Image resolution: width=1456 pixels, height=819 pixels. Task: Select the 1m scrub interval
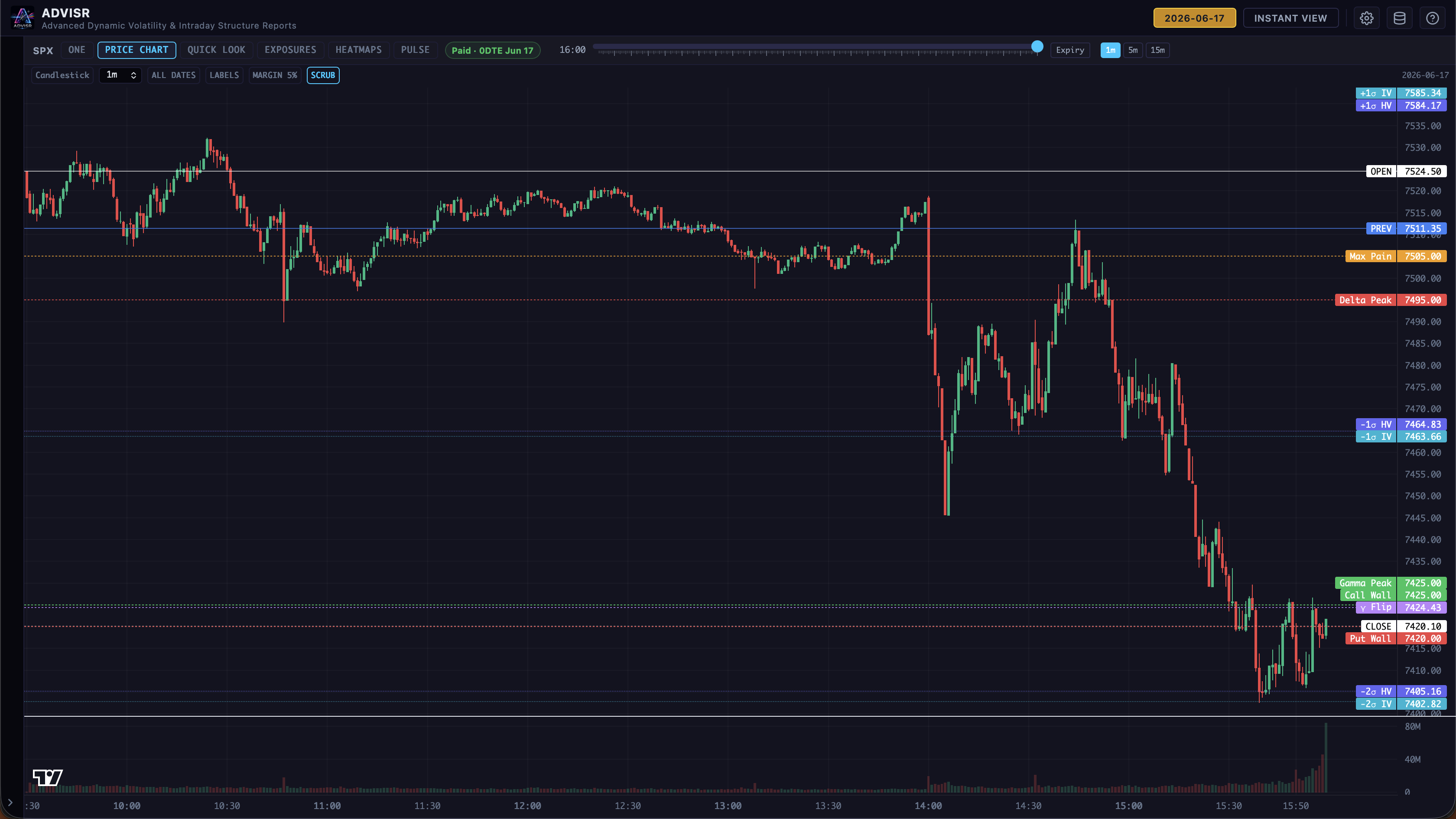[1110, 50]
